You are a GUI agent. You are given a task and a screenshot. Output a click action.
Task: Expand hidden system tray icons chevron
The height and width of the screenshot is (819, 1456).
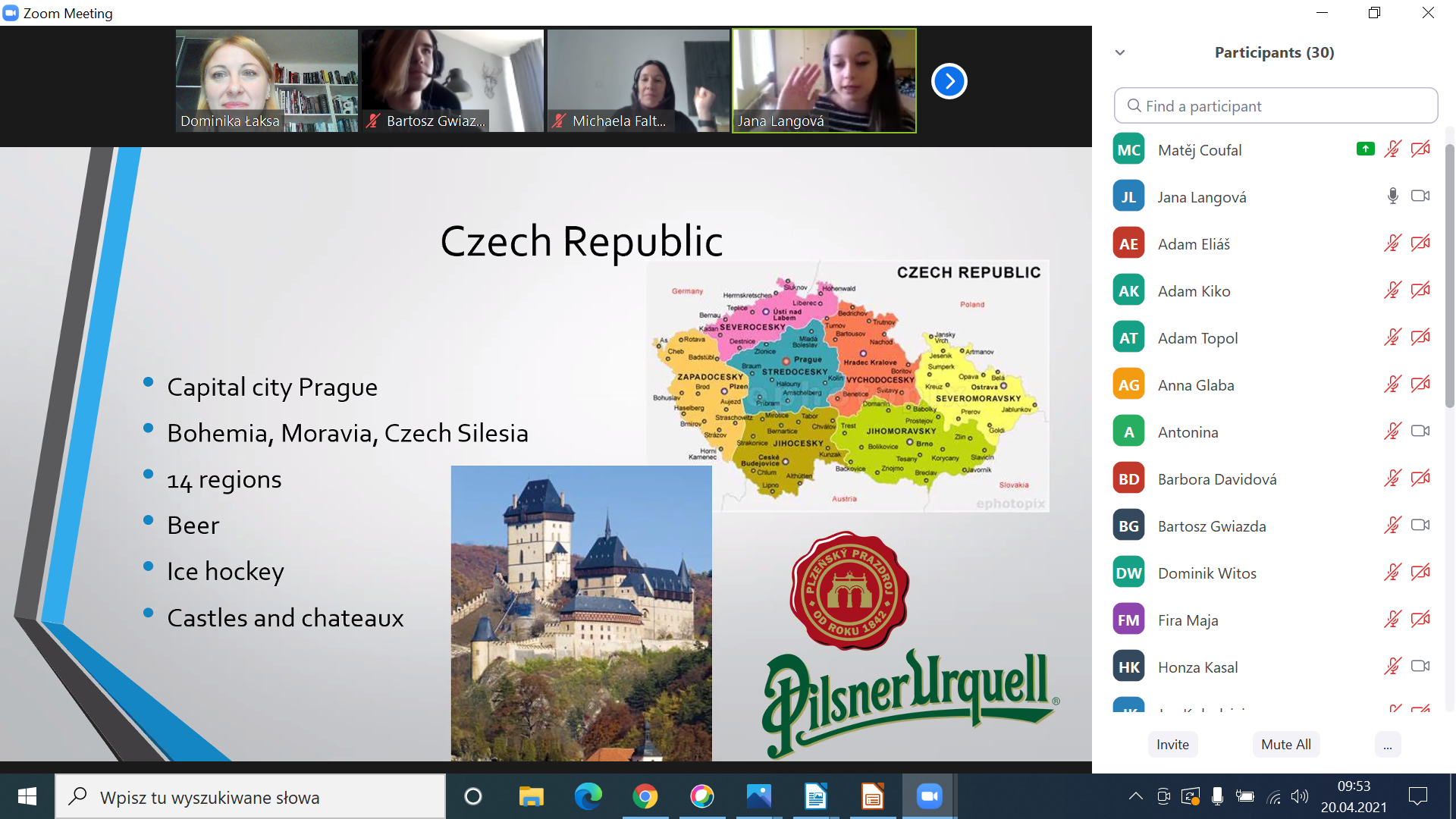[1135, 796]
